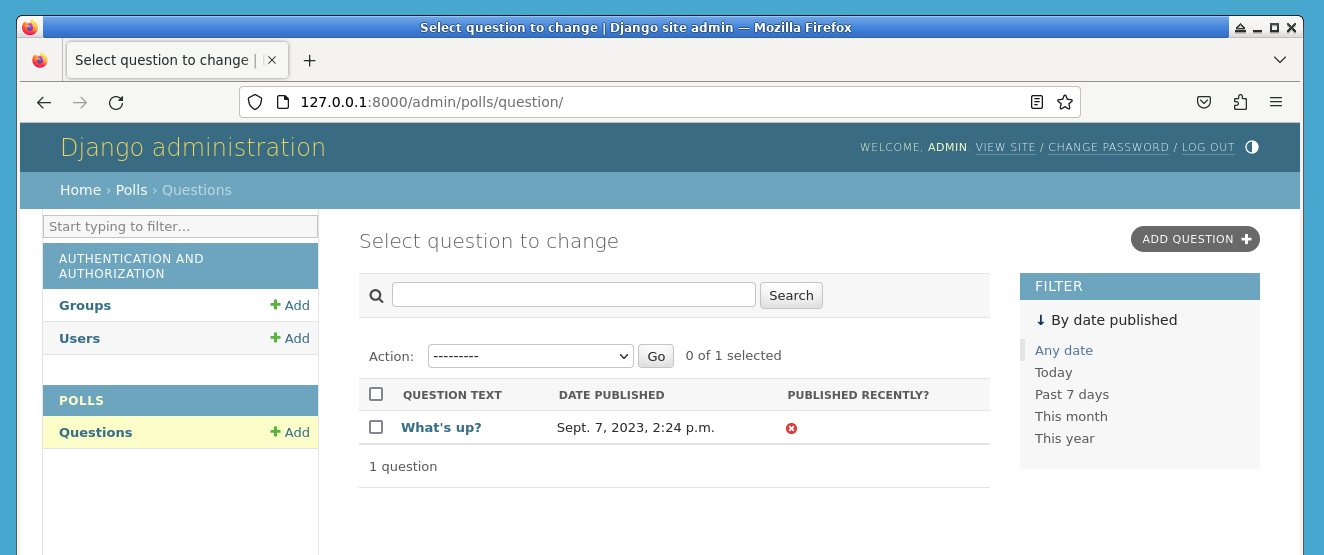
Task: Open the site security shield icon
Action: 255,102
